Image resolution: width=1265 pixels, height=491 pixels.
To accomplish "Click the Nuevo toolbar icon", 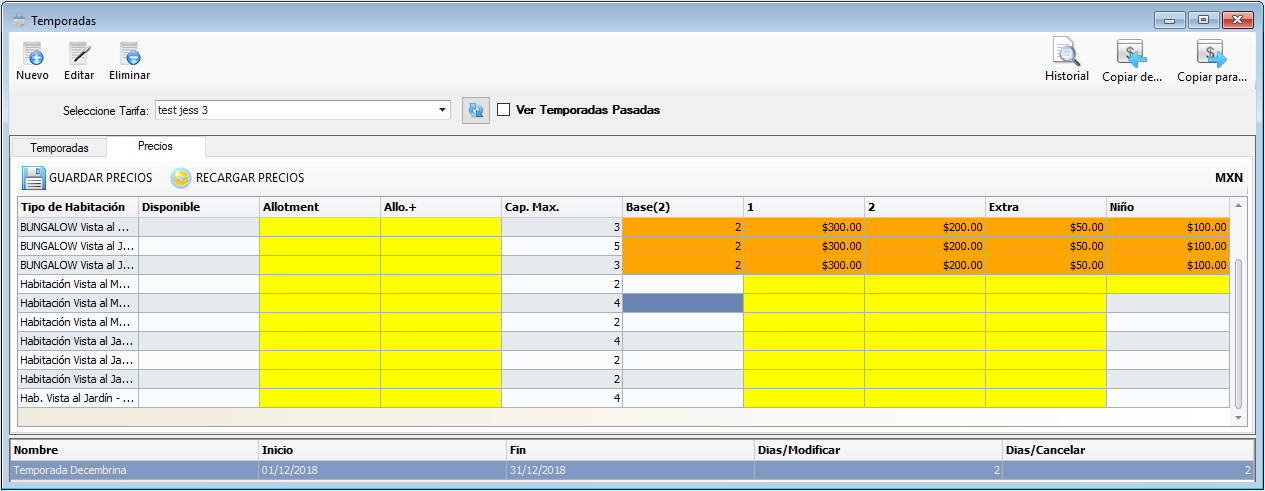I will click(x=32, y=54).
